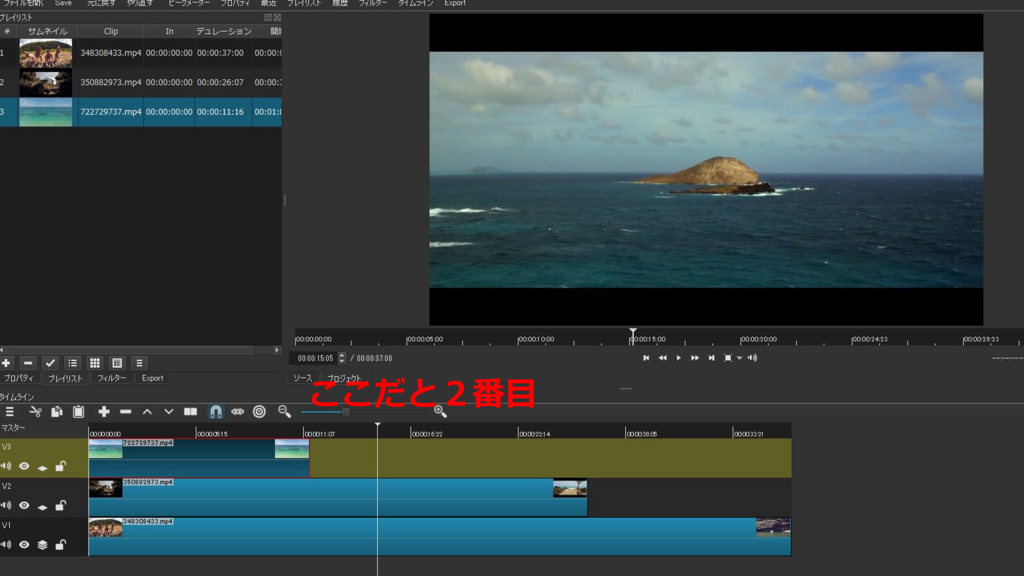Open the timeline hamburger menu
1024x576 pixels.
pyautogui.click(x=10, y=411)
